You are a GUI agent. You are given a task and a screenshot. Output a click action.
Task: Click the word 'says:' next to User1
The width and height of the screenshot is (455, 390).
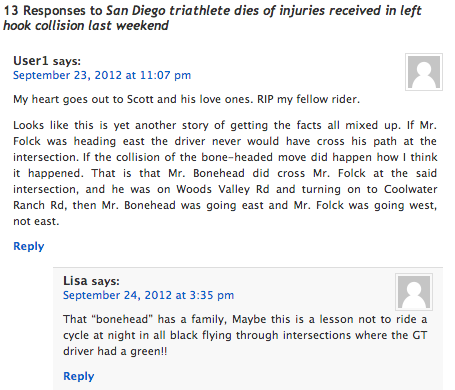pyautogui.click(x=67, y=61)
